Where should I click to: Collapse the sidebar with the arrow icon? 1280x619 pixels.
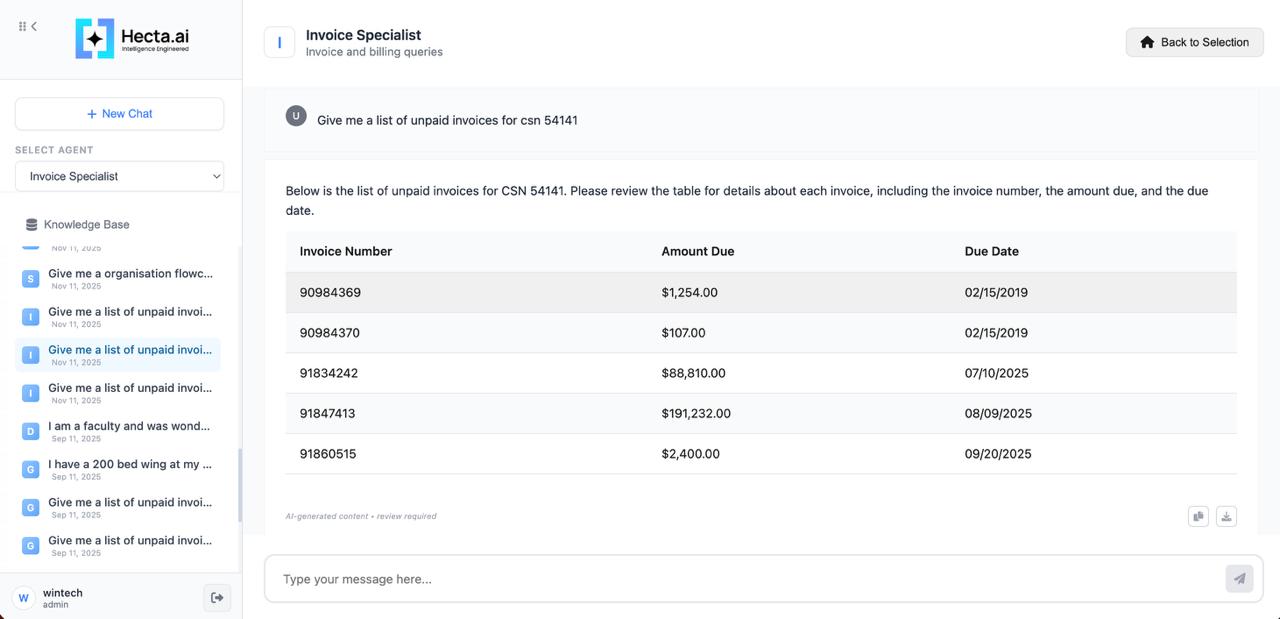(x=34, y=26)
